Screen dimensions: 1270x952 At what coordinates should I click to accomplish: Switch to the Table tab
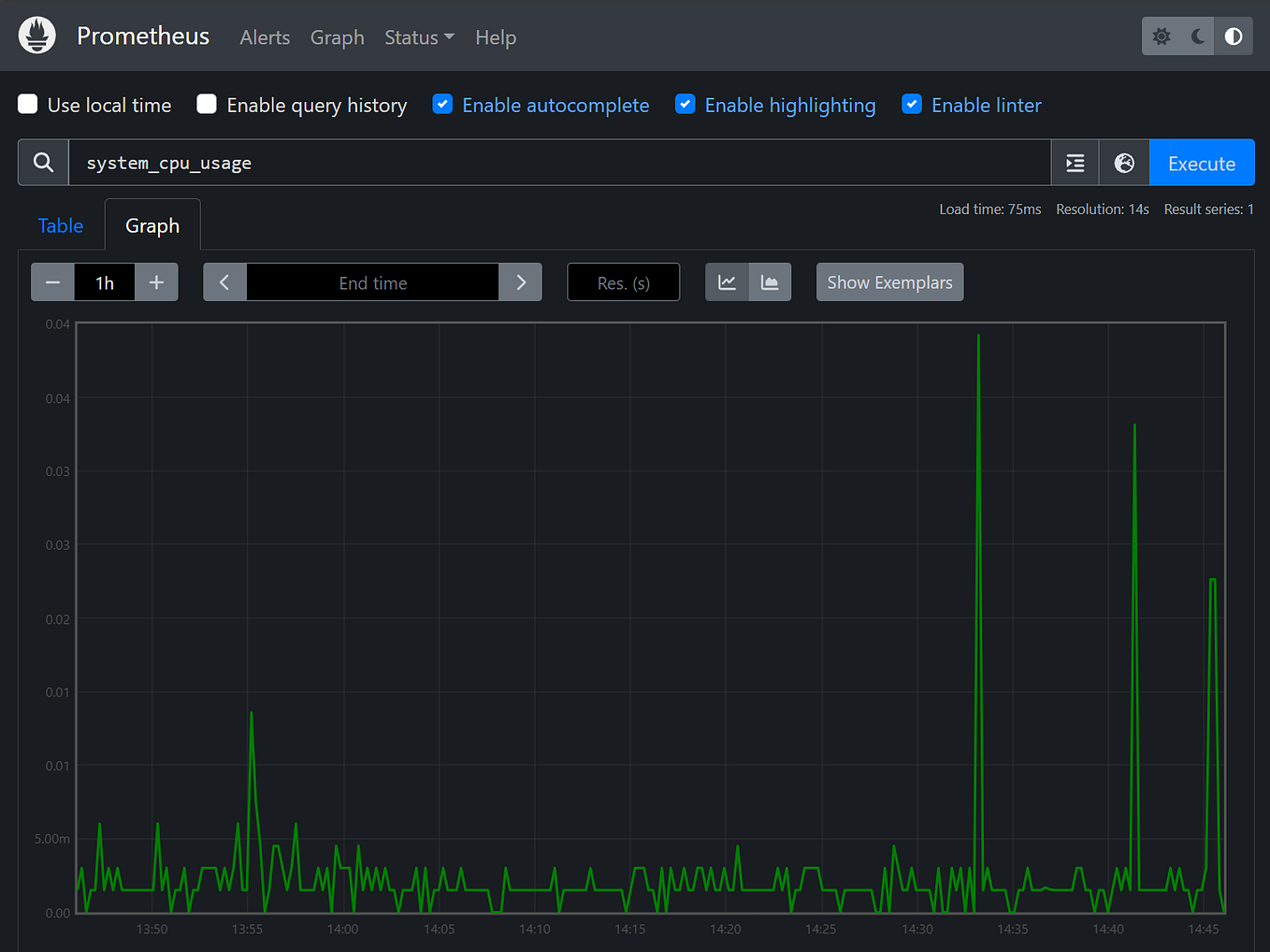(x=60, y=225)
